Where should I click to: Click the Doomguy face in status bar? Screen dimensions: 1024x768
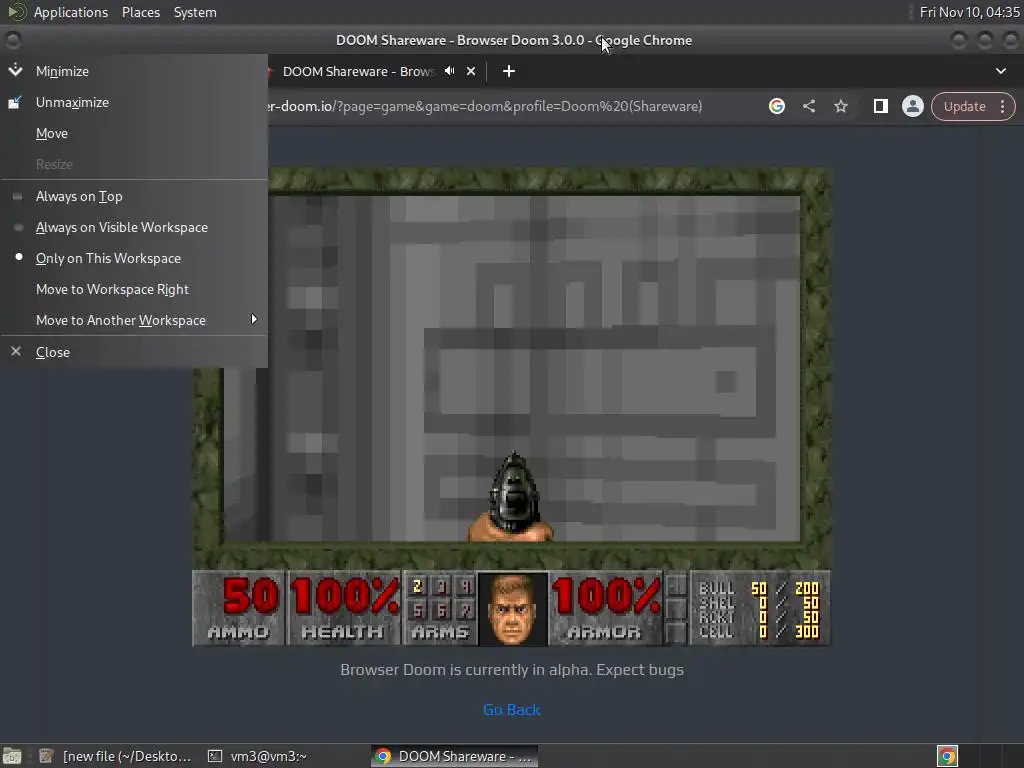[x=513, y=609]
